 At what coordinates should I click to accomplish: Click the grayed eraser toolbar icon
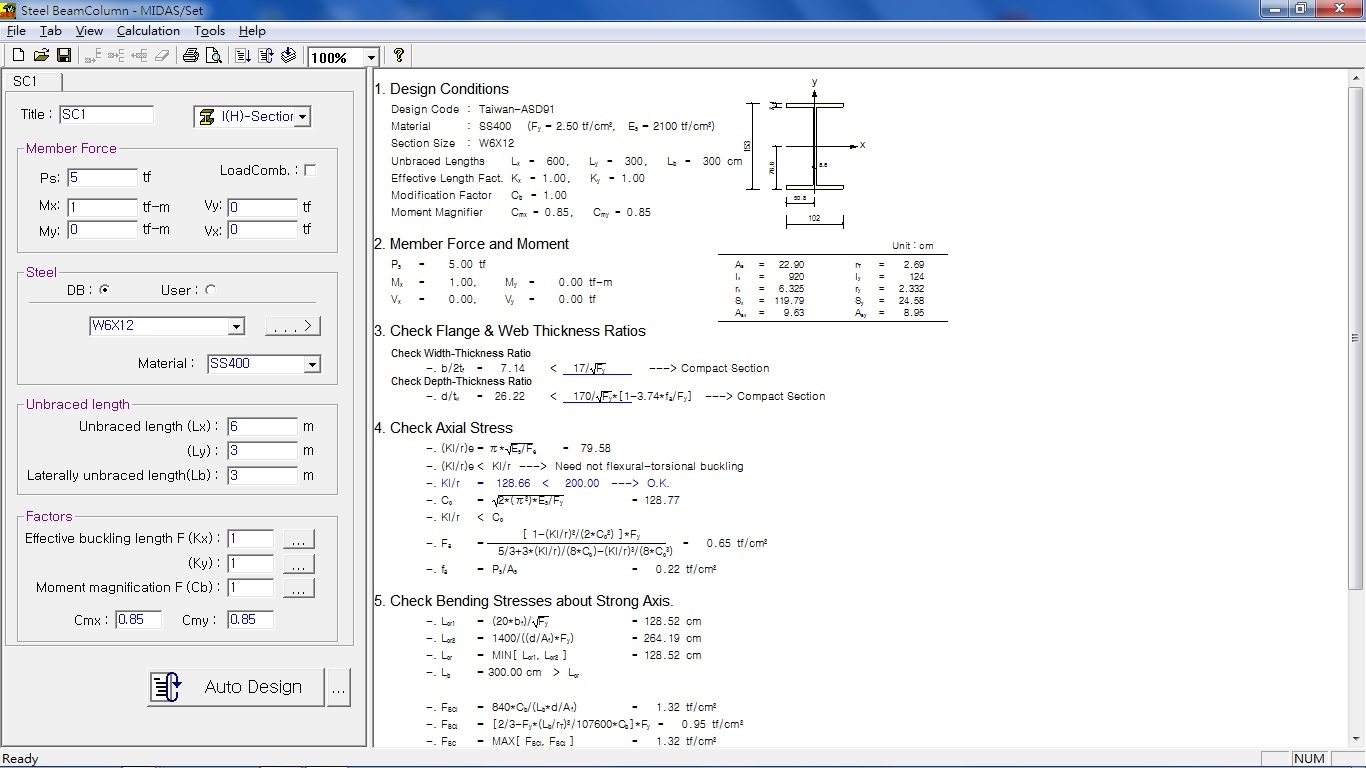162,56
